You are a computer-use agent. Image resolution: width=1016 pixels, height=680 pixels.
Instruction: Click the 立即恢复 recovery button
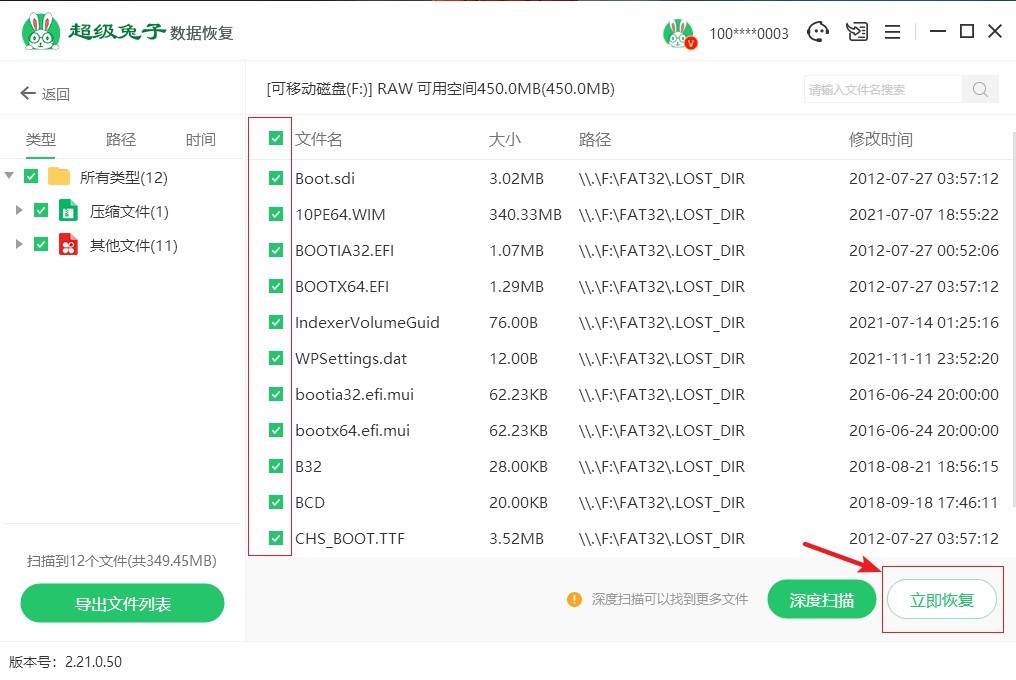point(941,598)
